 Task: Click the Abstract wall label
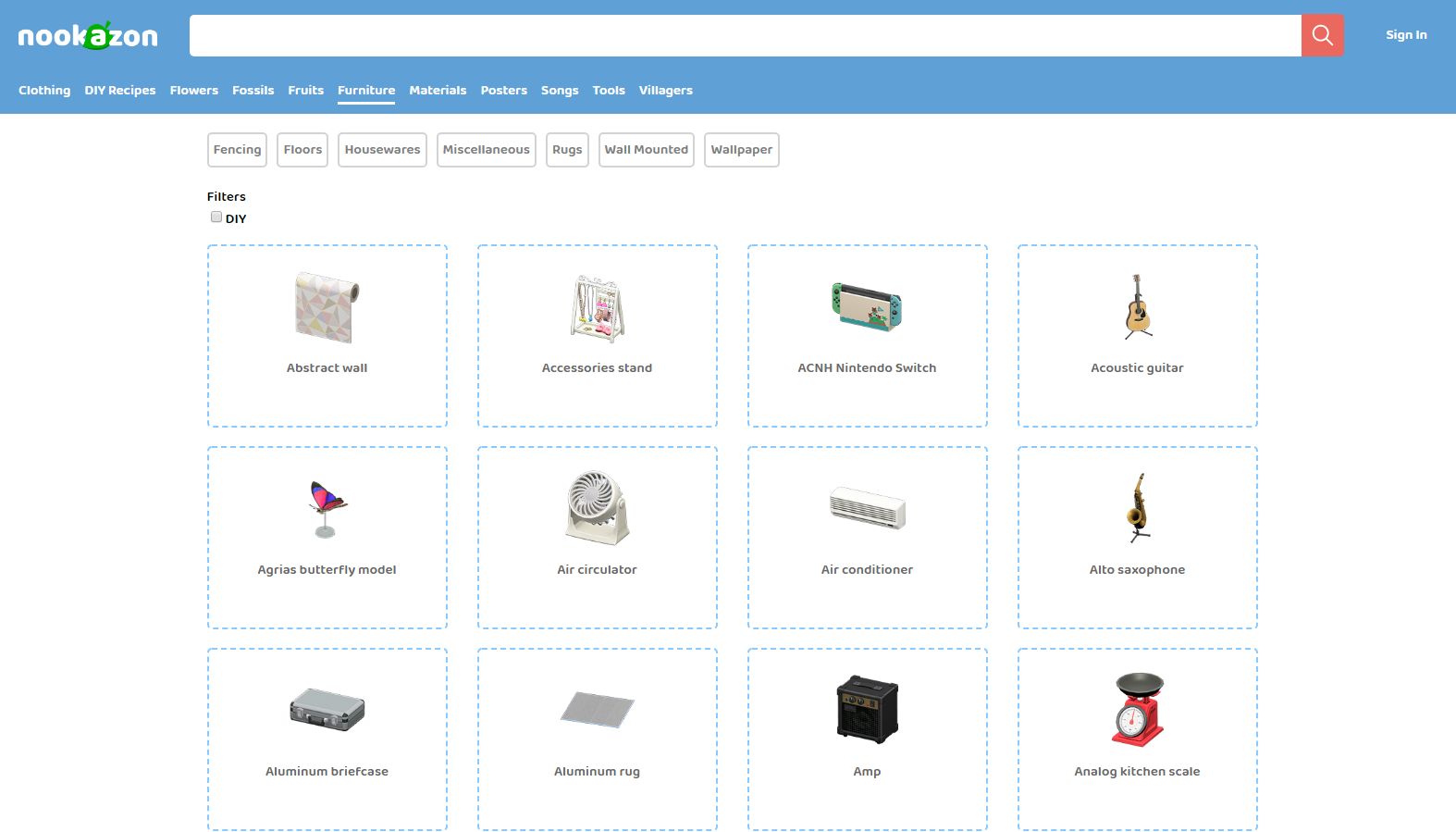click(x=327, y=367)
